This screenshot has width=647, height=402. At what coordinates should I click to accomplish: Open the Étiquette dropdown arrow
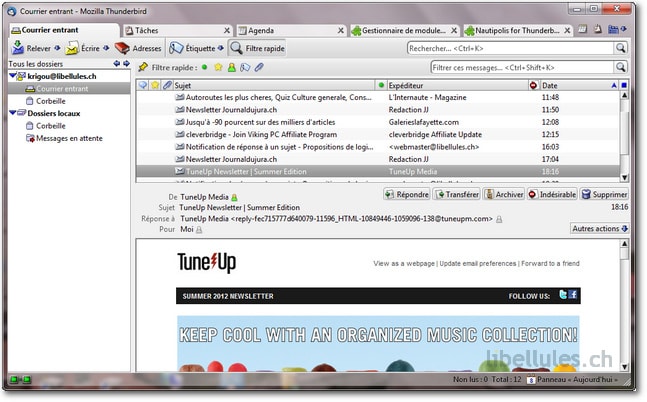pyautogui.click(x=221, y=48)
